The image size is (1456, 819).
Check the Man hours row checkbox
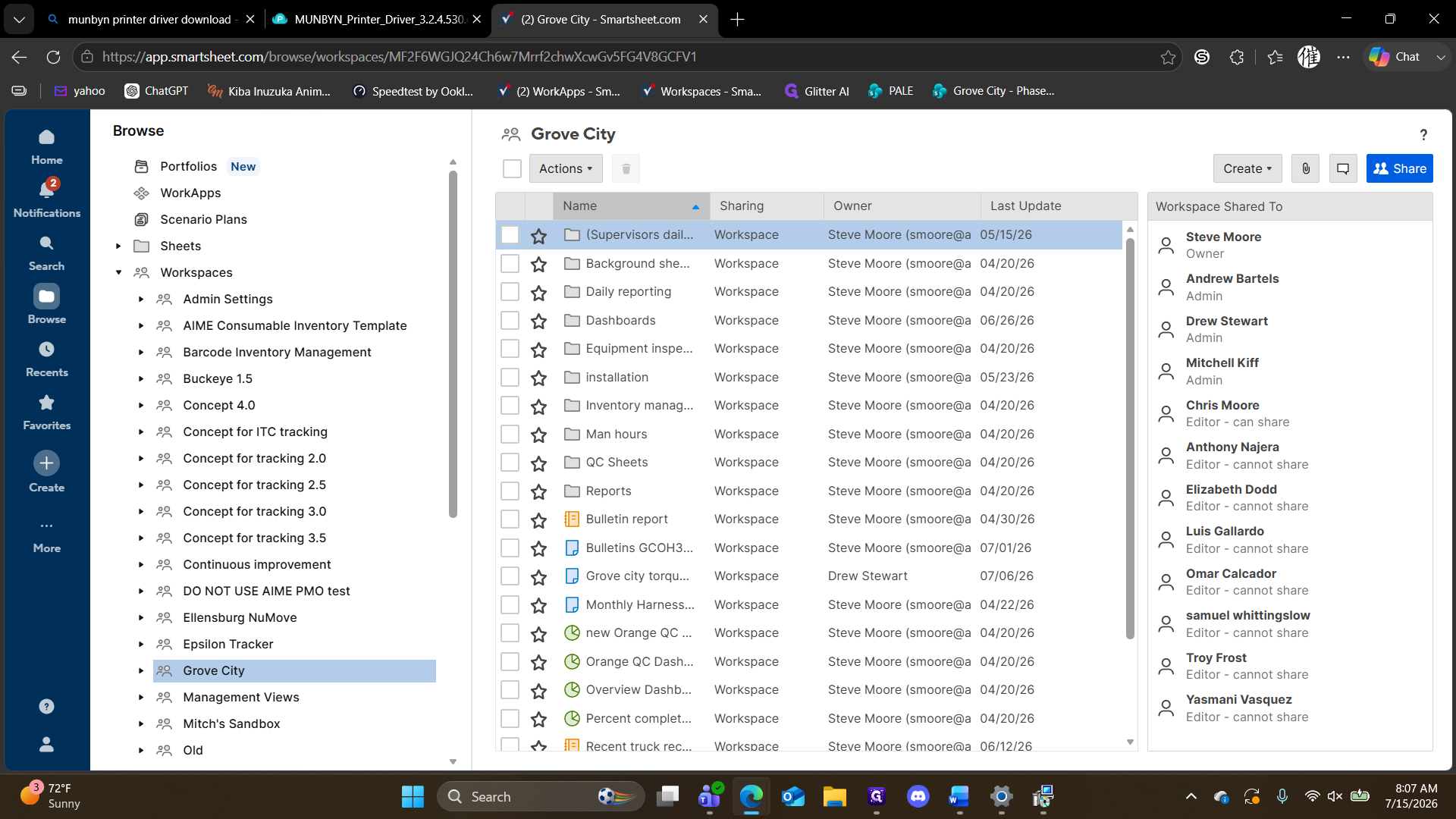(510, 434)
